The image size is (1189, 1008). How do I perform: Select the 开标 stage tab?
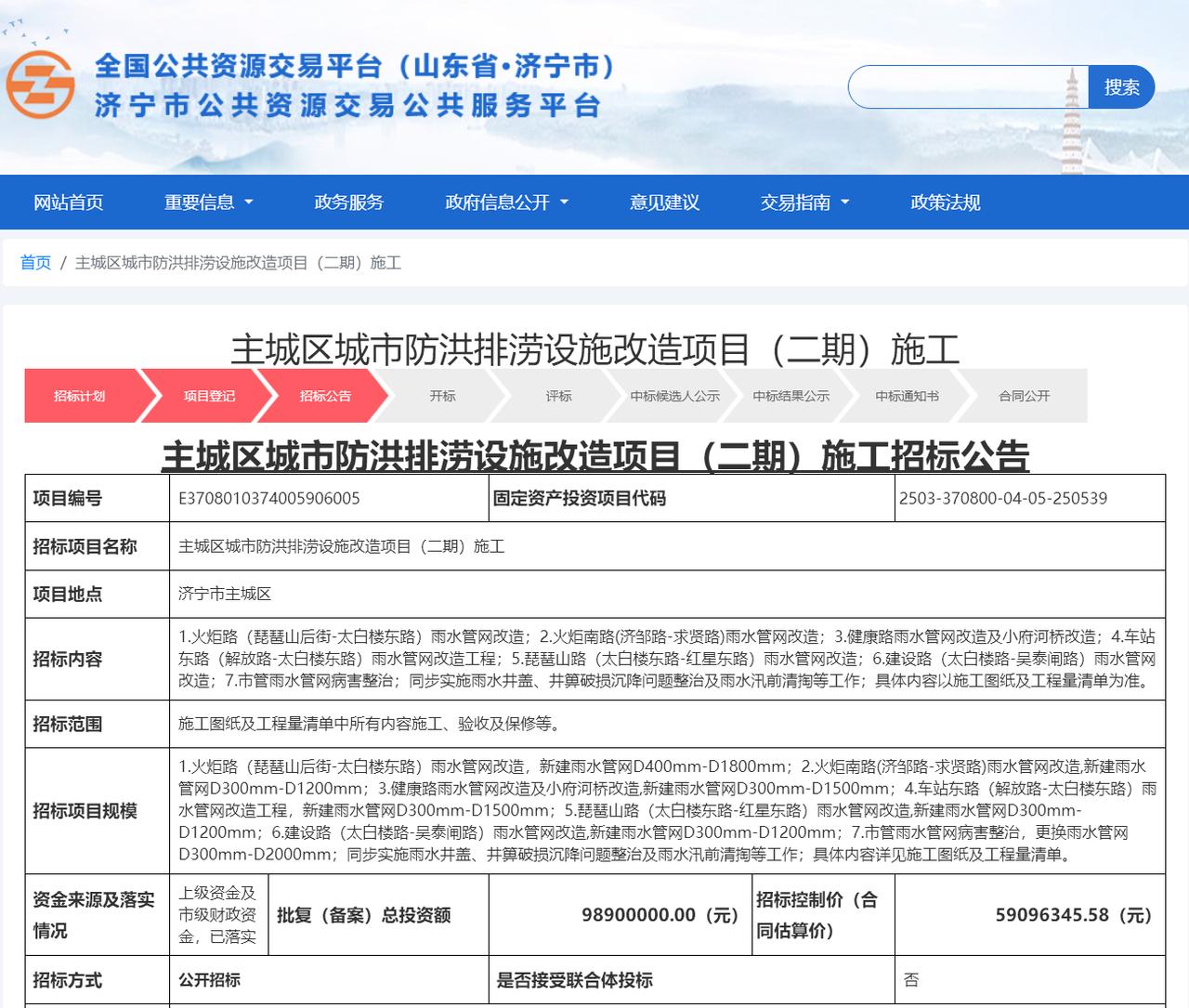point(444,395)
